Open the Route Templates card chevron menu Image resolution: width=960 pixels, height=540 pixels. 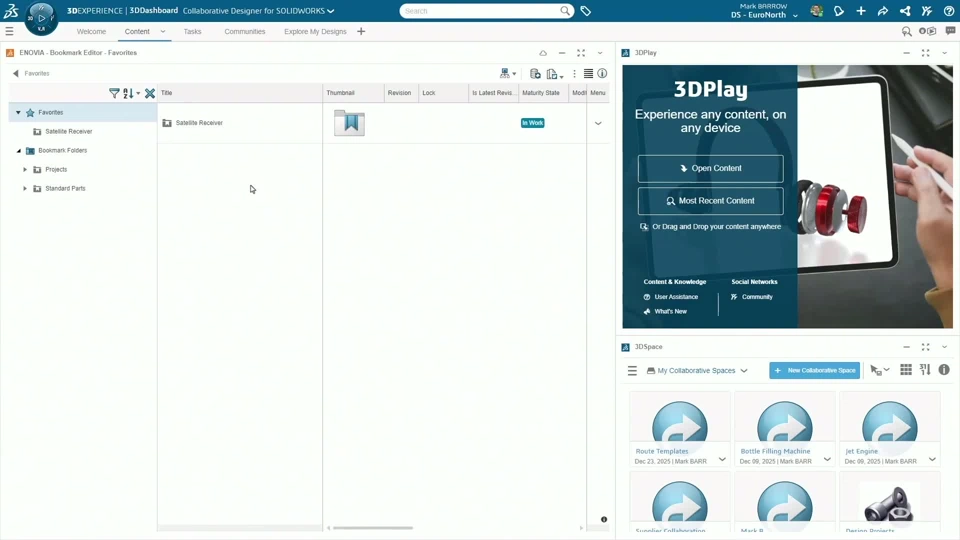coord(722,459)
